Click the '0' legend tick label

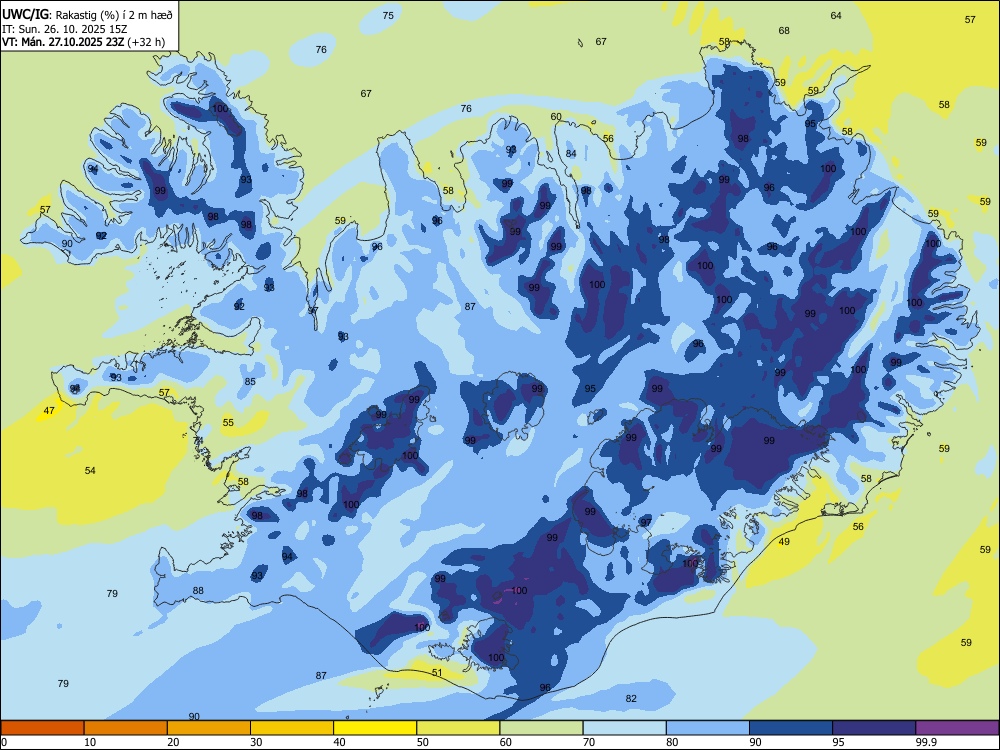(3, 742)
